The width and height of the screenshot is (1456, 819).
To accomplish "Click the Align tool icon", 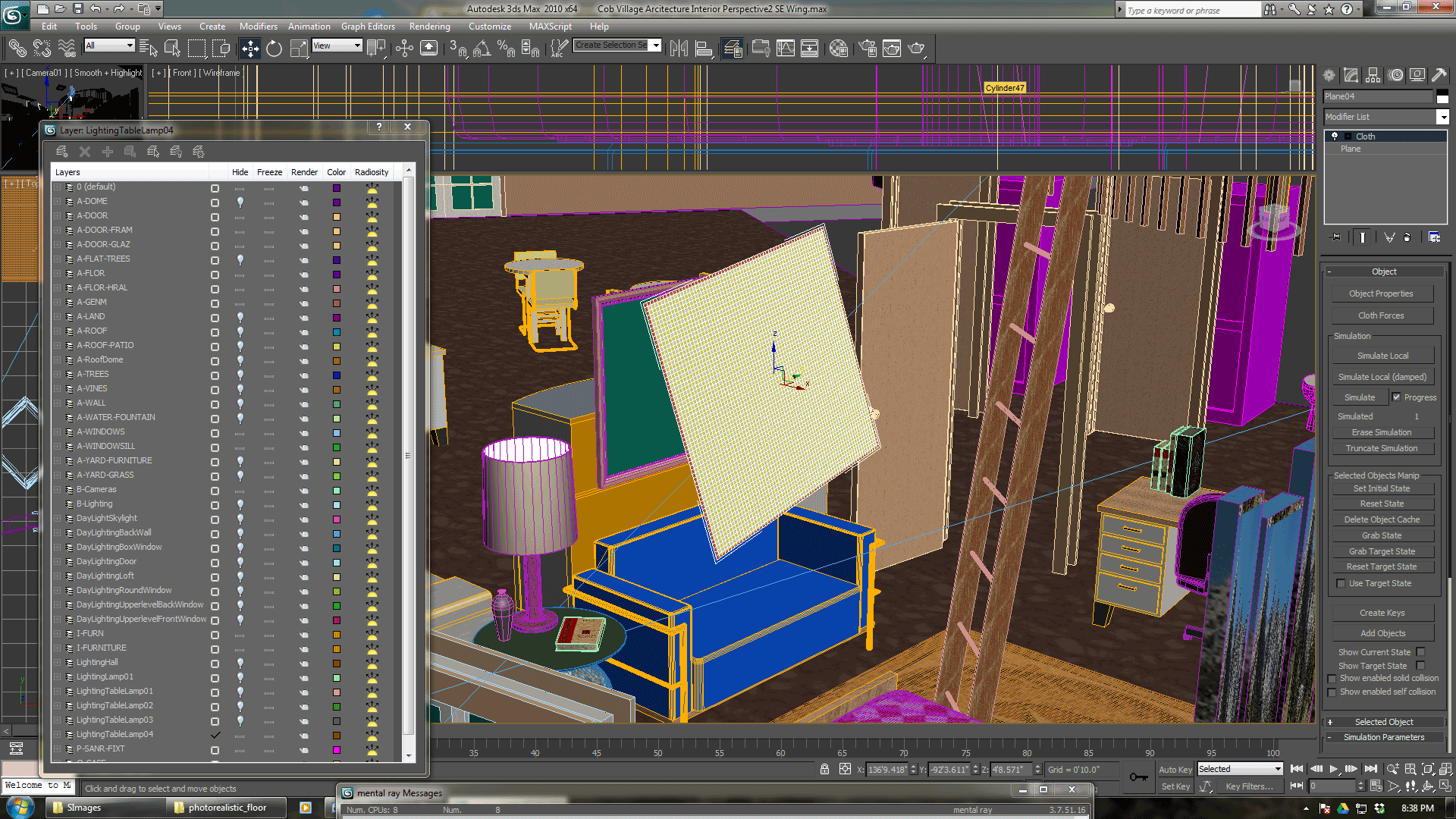I will pos(704,49).
